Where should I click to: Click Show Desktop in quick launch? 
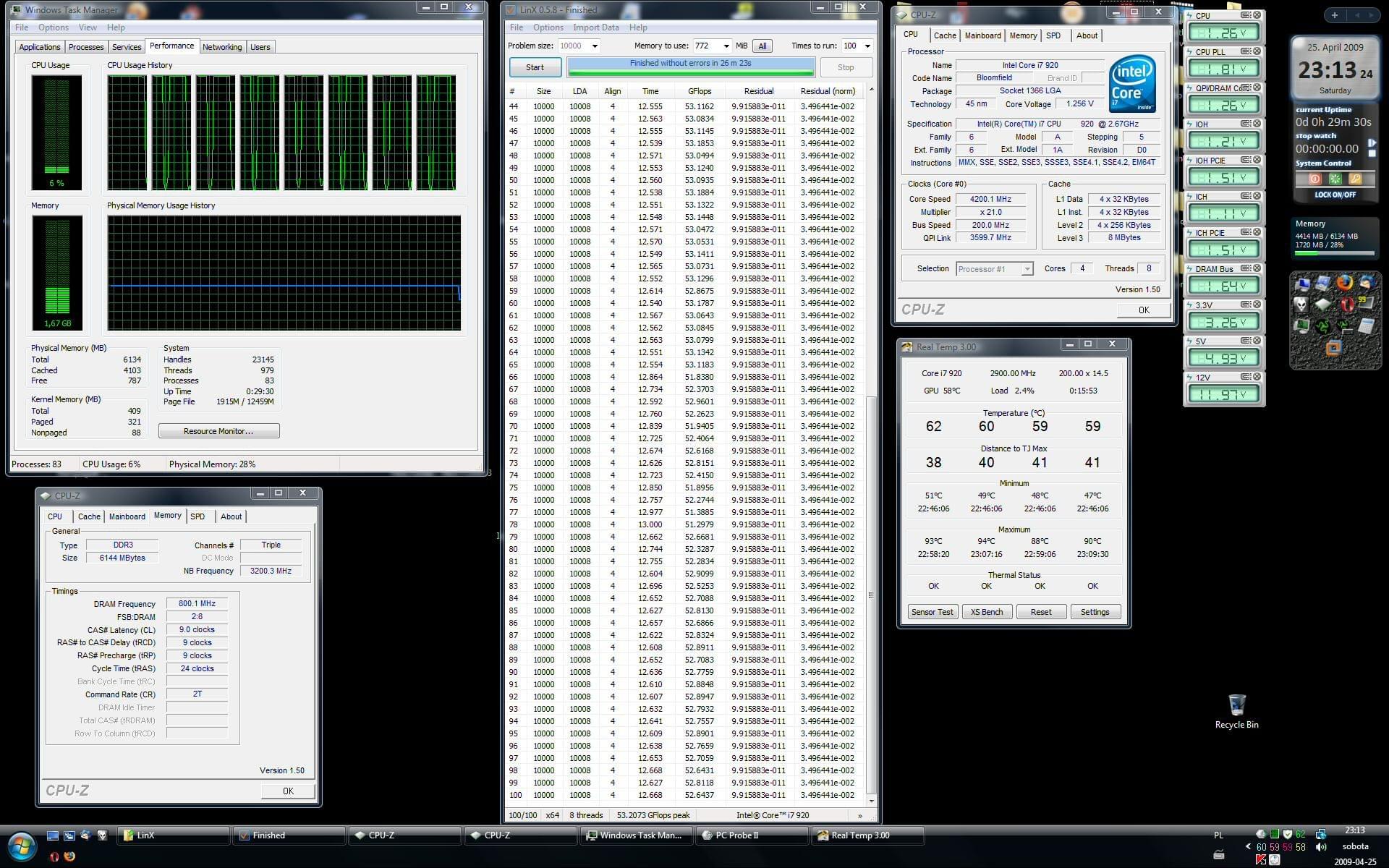[53, 835]
